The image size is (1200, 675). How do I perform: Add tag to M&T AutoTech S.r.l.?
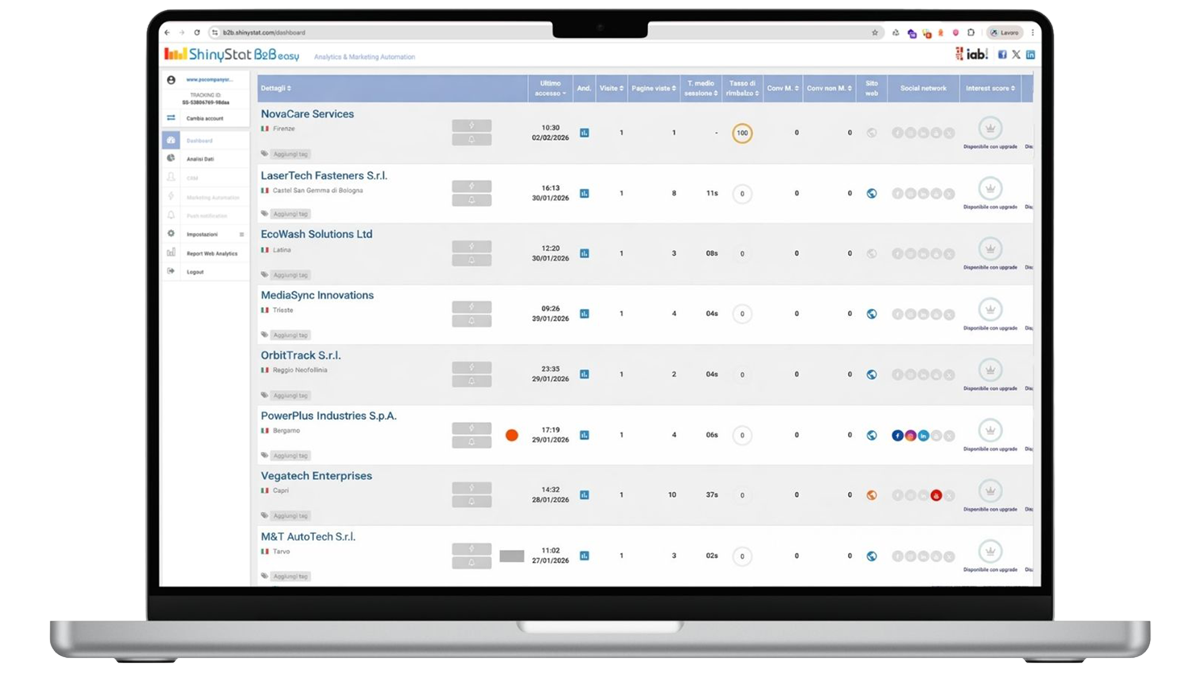[290, 576]
